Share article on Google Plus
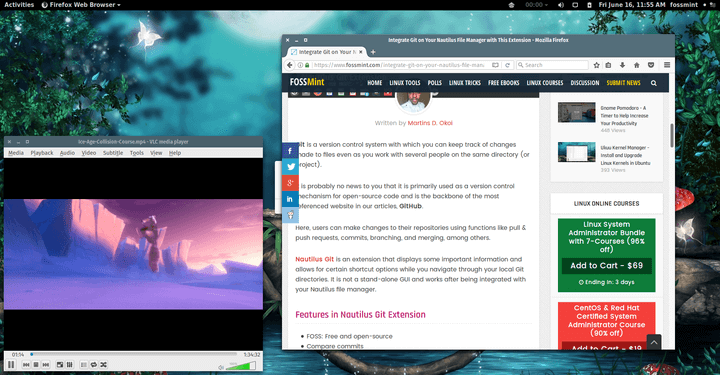This screenshot has height=375, width=720. coord(290,183)
